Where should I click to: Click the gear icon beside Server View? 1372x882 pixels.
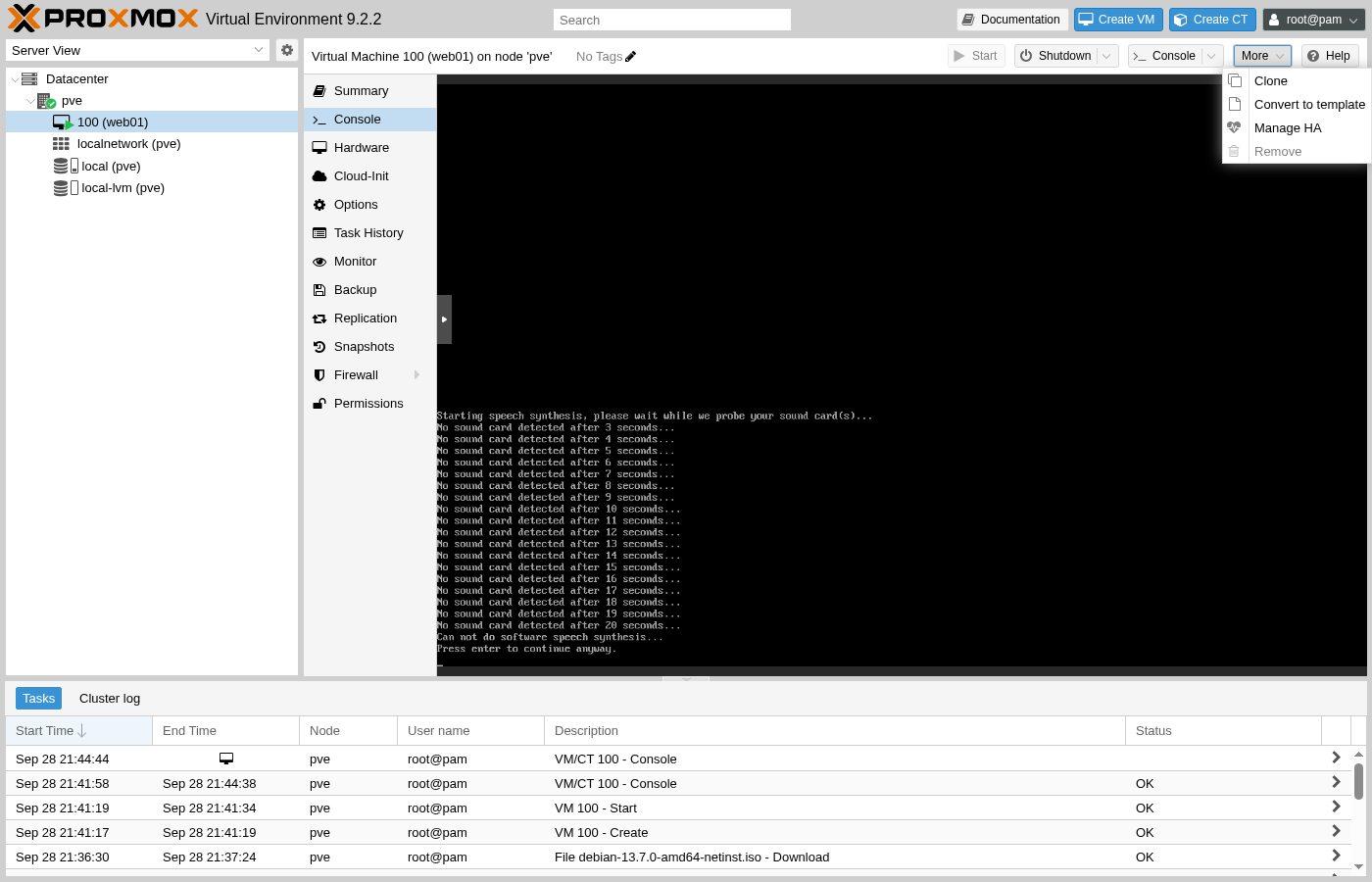pos(286,50)
